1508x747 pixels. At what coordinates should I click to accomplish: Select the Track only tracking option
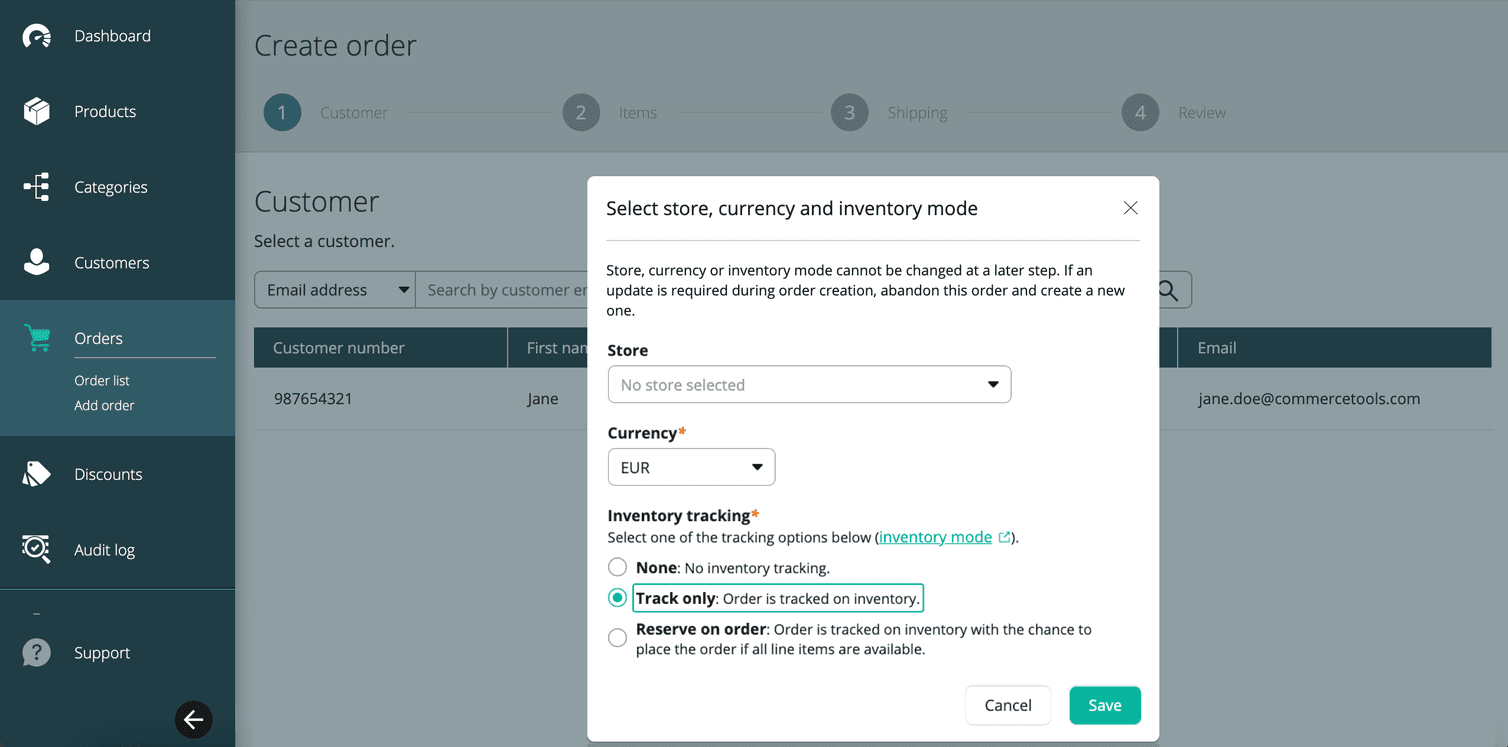click(617, 597)
